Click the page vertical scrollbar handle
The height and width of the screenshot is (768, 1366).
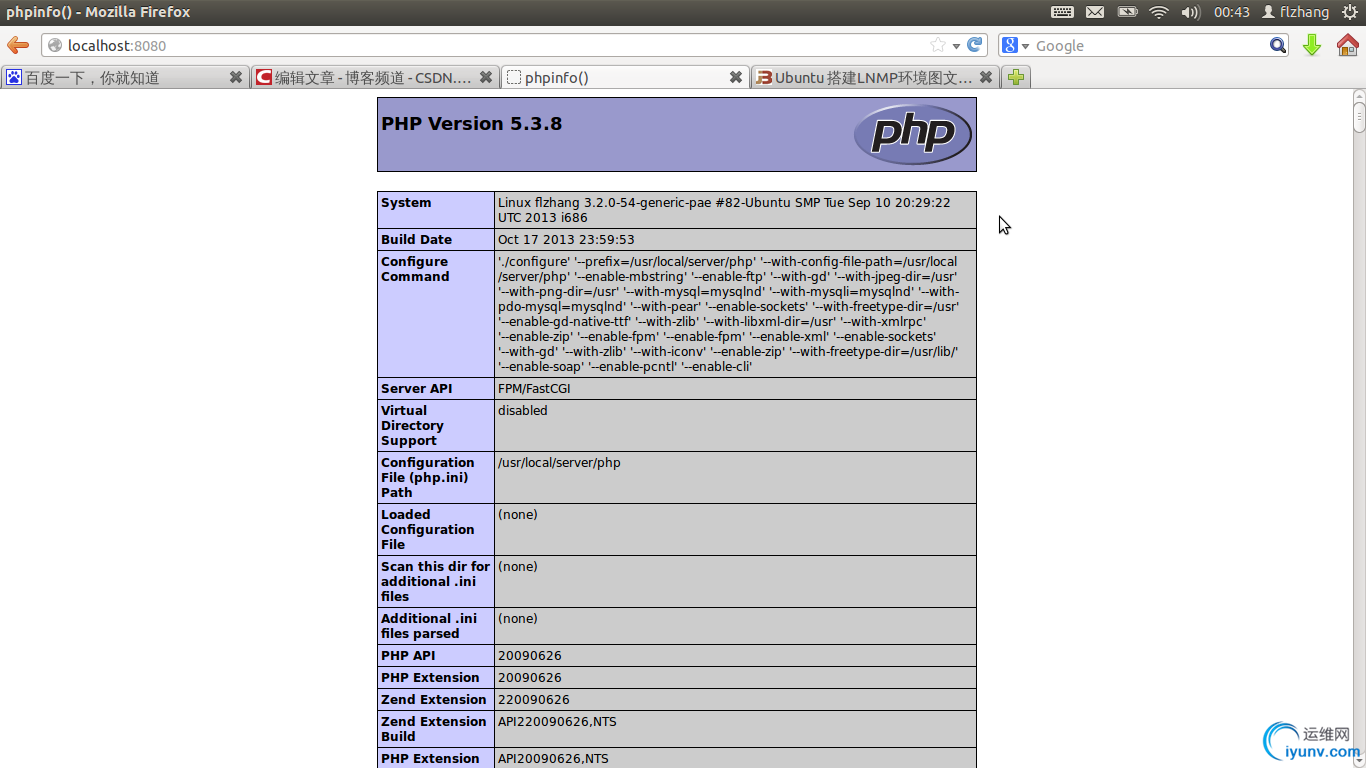coord(1359,116)
